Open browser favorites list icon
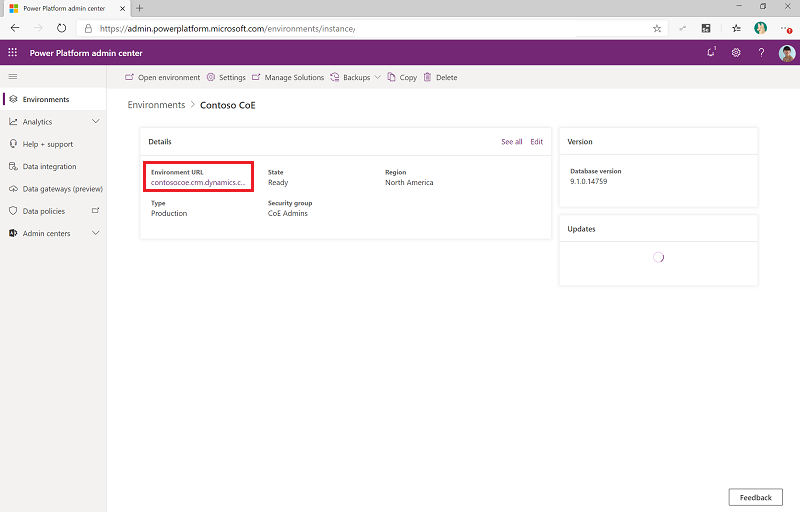Viewport: 800px width, 512px height. pyautogui.click(x=736, y=29)
